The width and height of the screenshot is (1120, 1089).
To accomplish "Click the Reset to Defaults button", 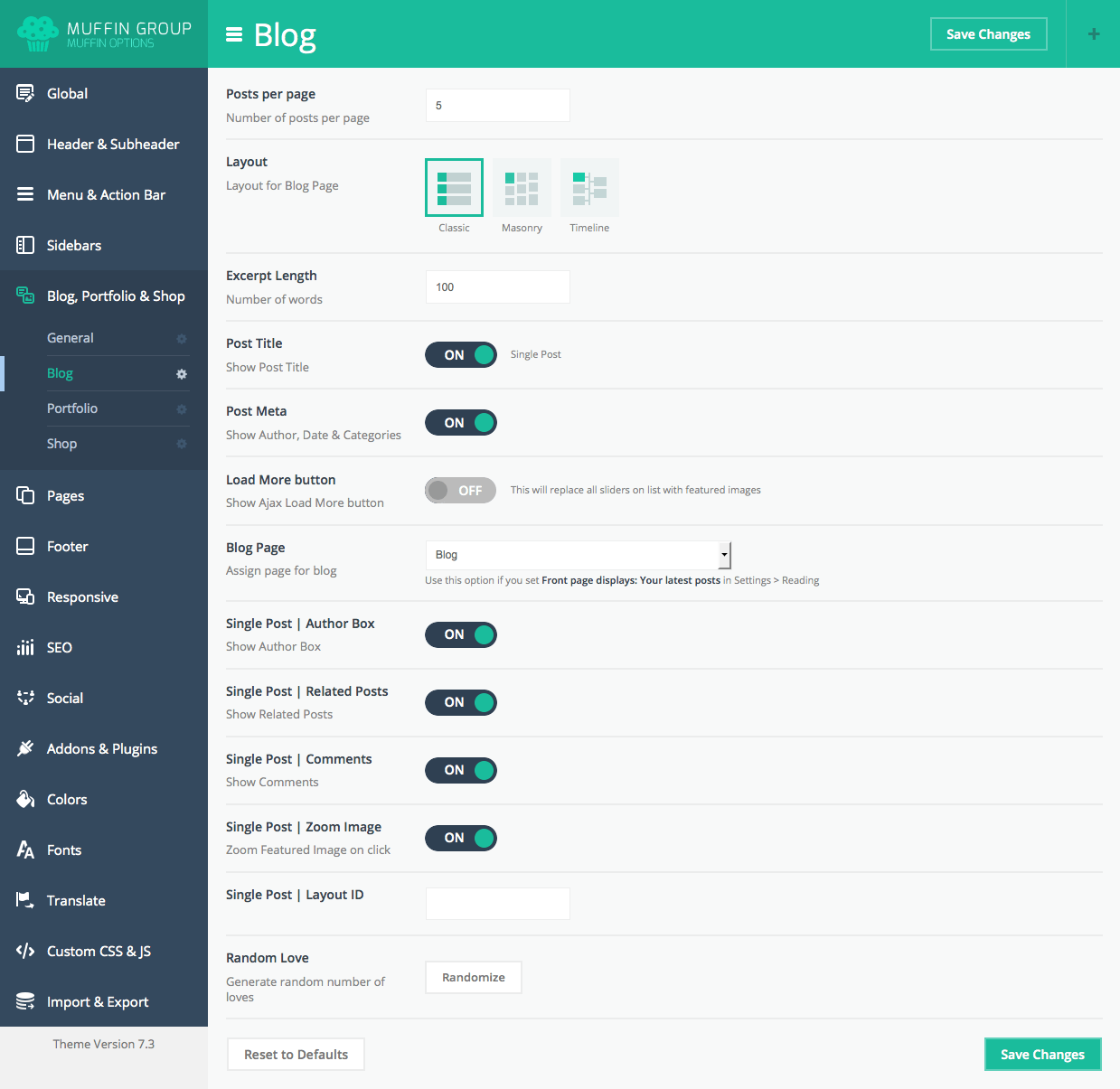I will coord(296,1055).
